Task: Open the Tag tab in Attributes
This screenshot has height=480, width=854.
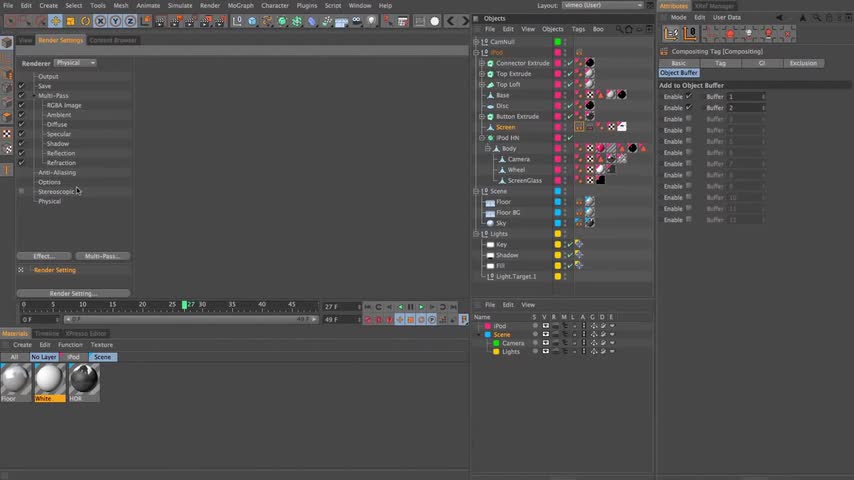Action: (x=720, y=63)
